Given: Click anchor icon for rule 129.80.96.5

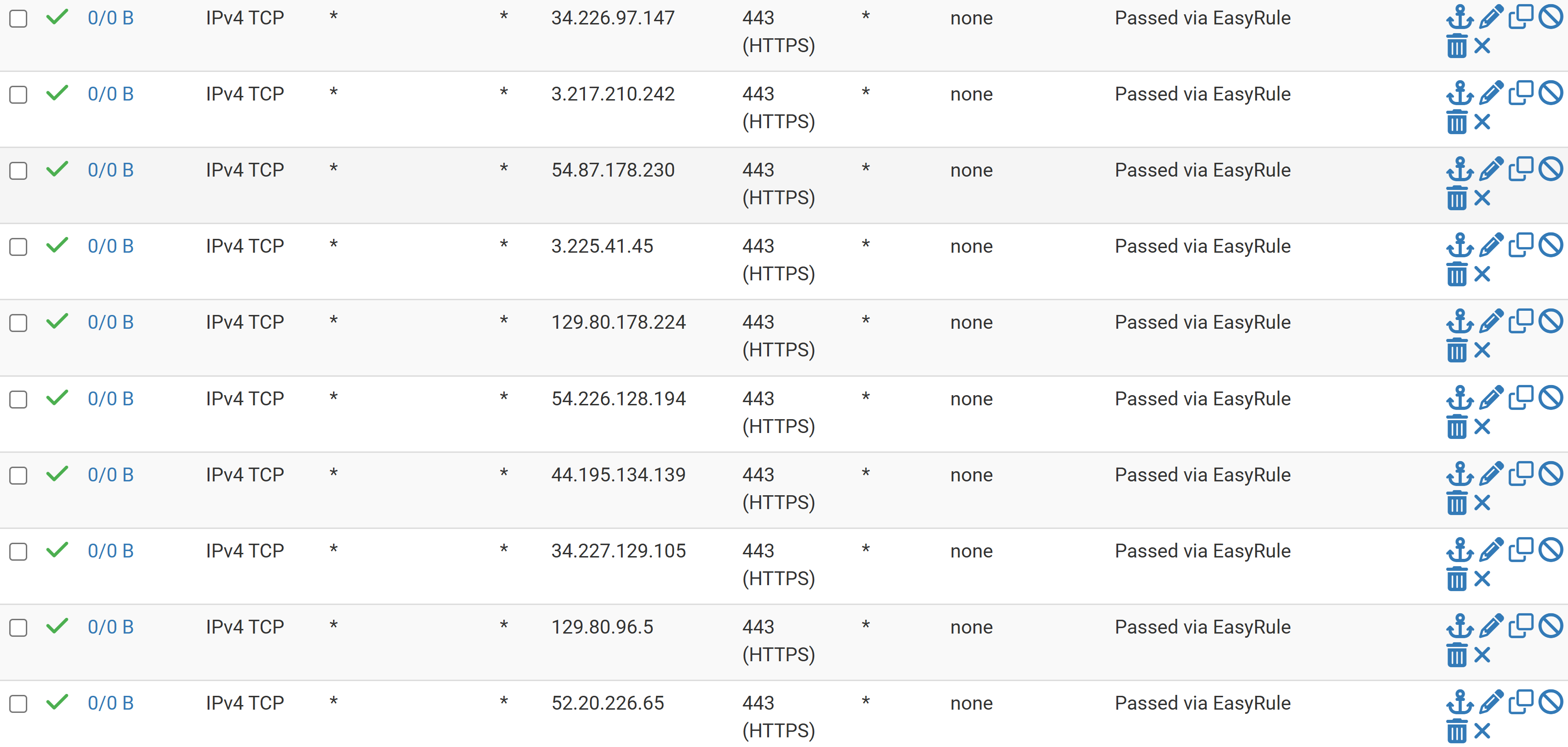Looking at the screenshot, I should [x=1459, y=626].
